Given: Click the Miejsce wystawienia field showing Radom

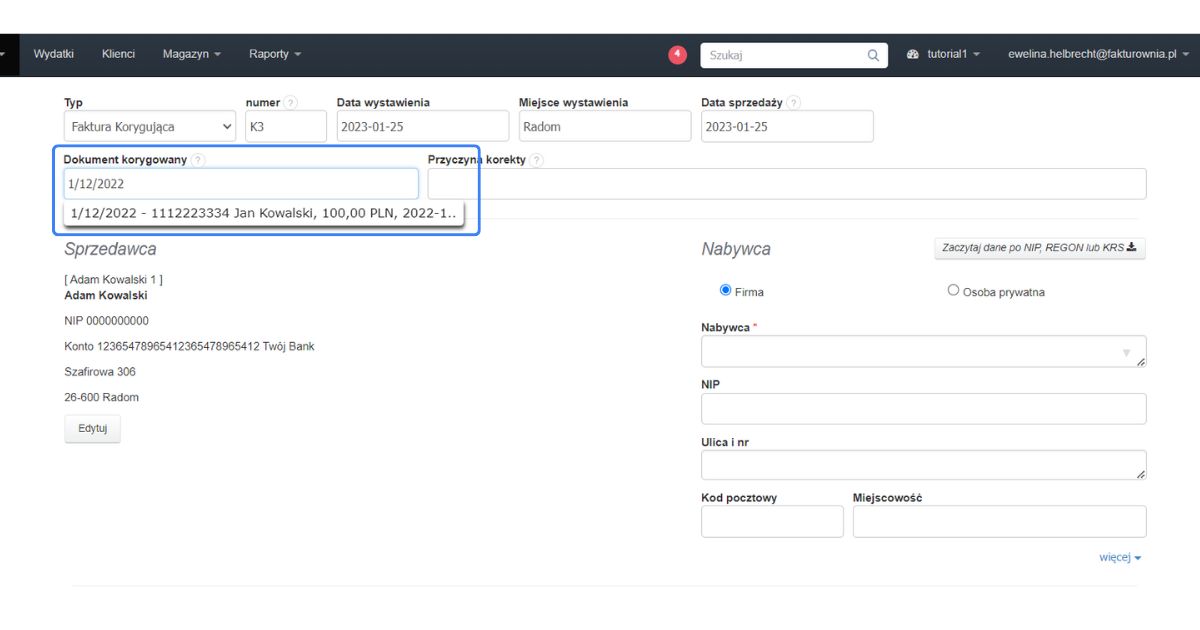Looking at the screenshot, I should (605, 127).
